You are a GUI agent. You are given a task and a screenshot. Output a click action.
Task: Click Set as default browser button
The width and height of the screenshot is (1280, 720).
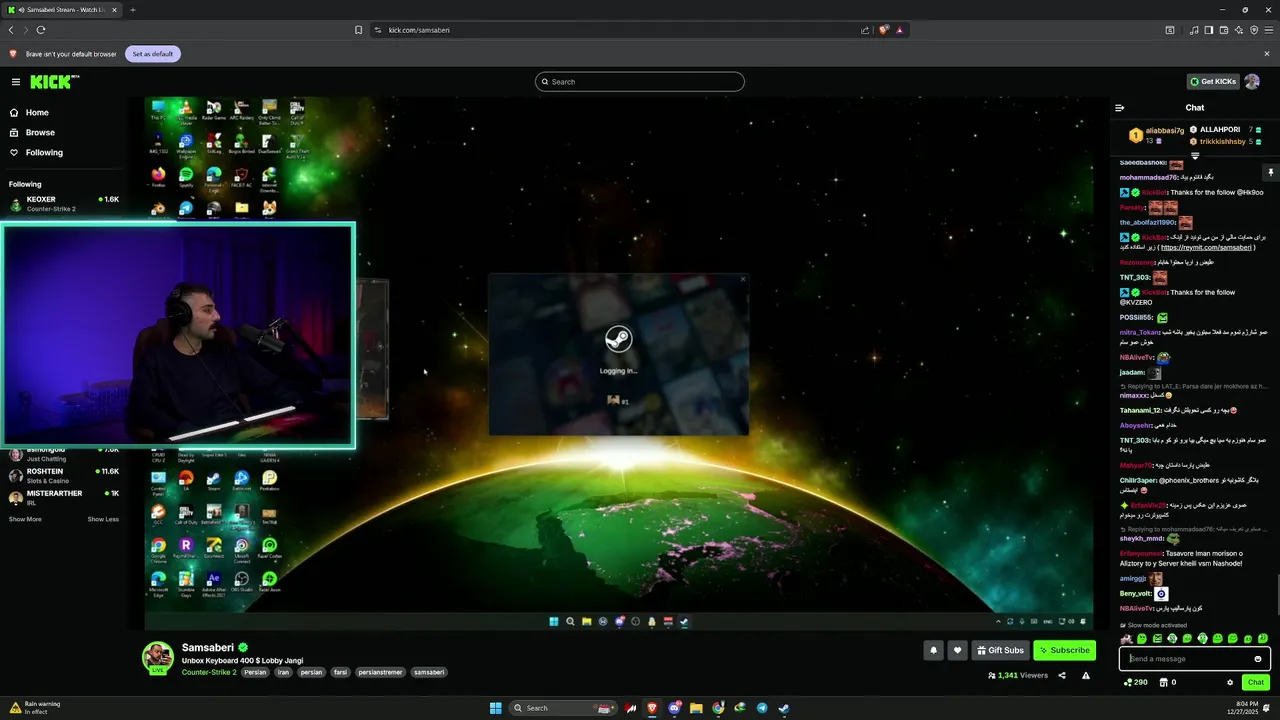click(153, 54)
